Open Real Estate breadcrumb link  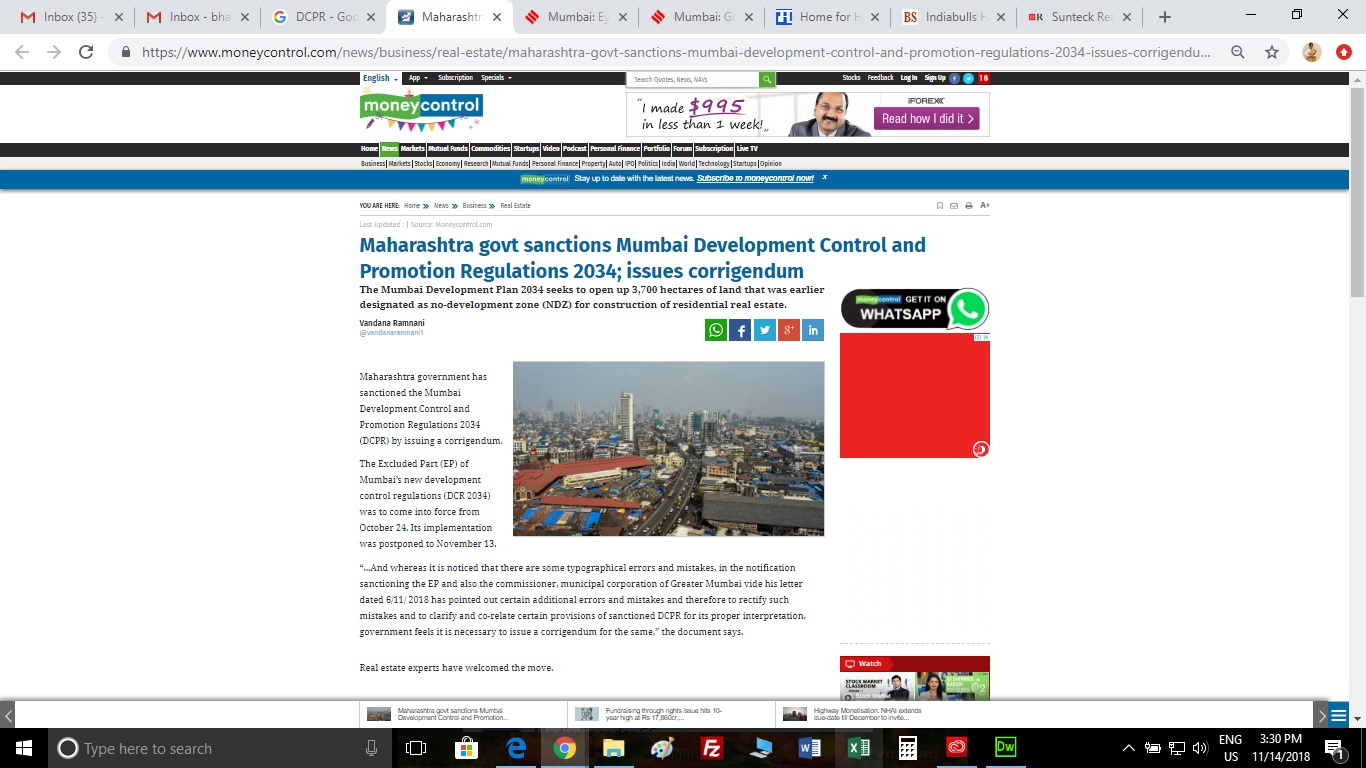pos(515,205)
